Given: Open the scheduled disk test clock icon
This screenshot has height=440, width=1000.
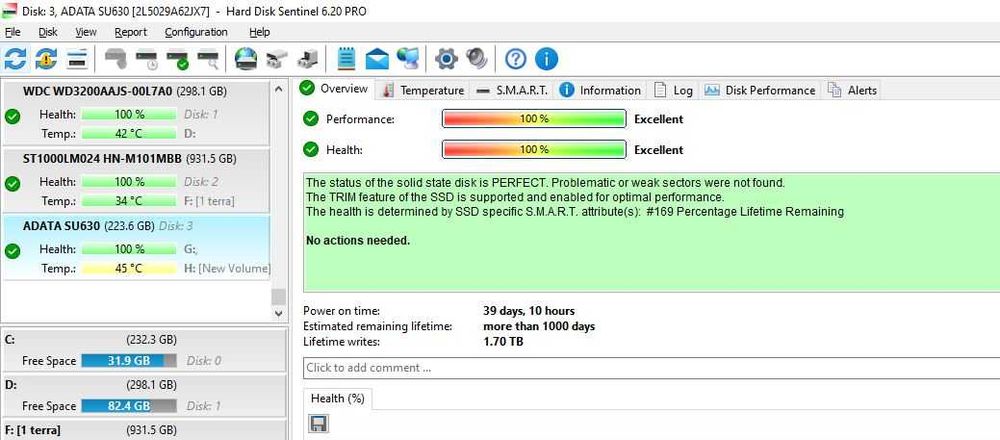Looking at the screenshot, I should pos(147,60).
